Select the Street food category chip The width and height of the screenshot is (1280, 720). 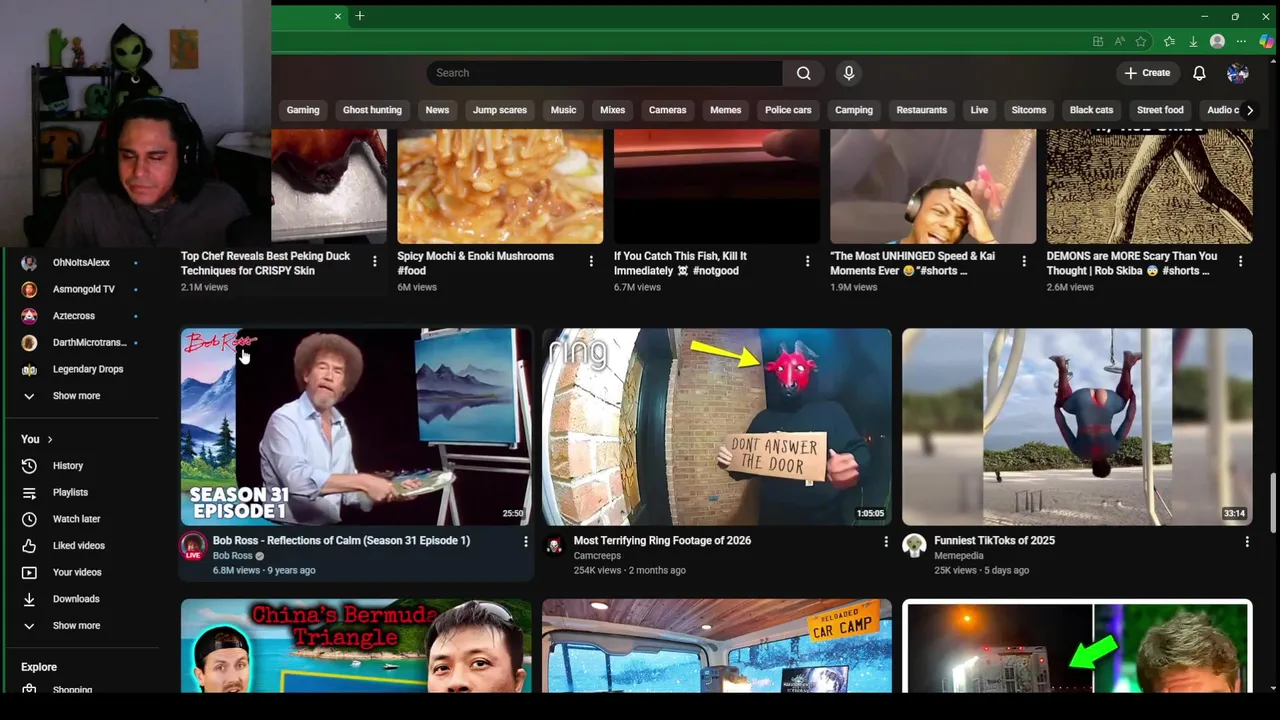pos(1160,110)
